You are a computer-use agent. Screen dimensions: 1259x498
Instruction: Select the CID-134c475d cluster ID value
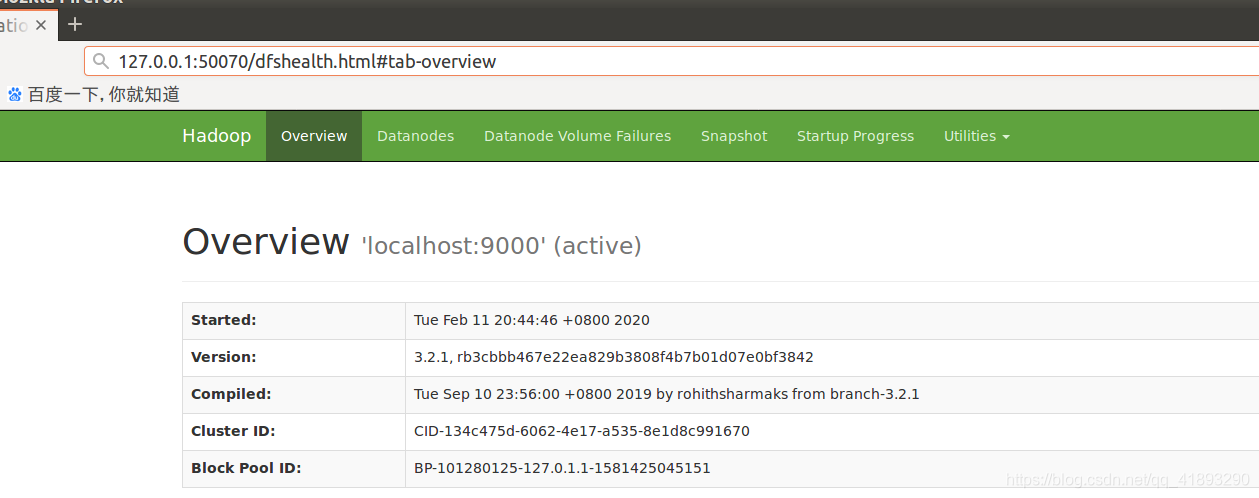[582, 431]
